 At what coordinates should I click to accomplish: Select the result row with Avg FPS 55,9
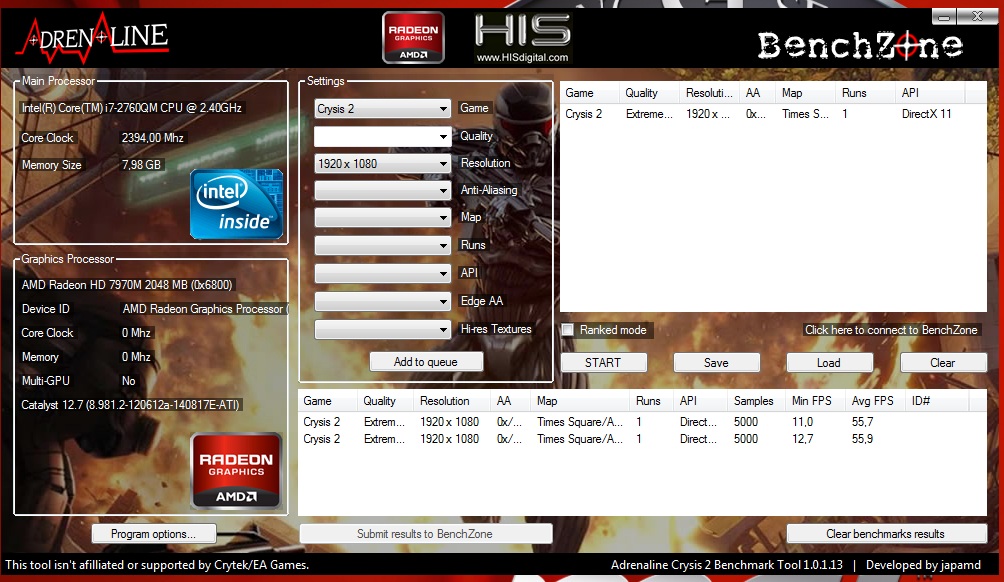coord(642,439)
